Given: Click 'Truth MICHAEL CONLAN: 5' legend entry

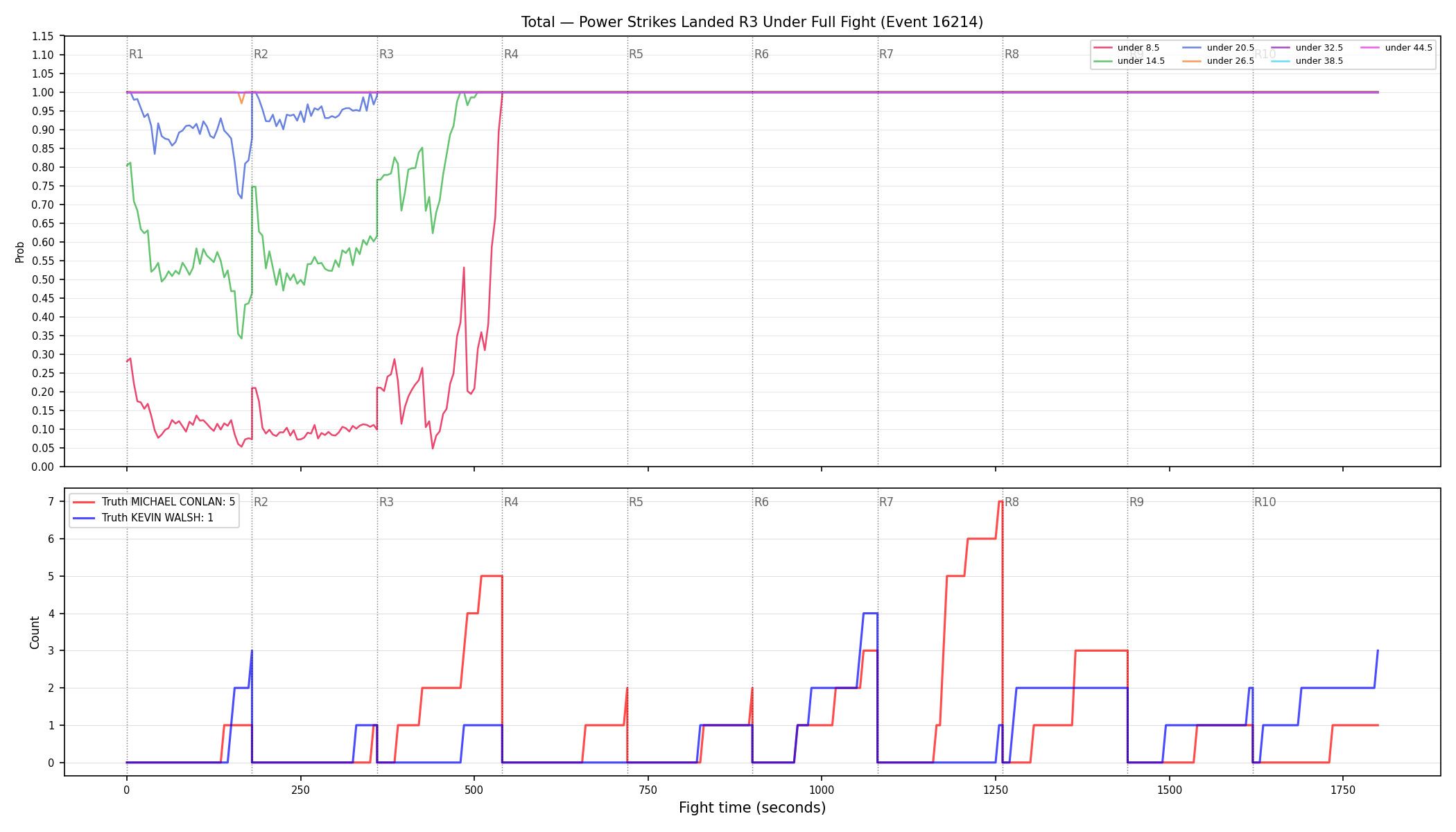Looking at the screenshot, I should click(155, 502).
